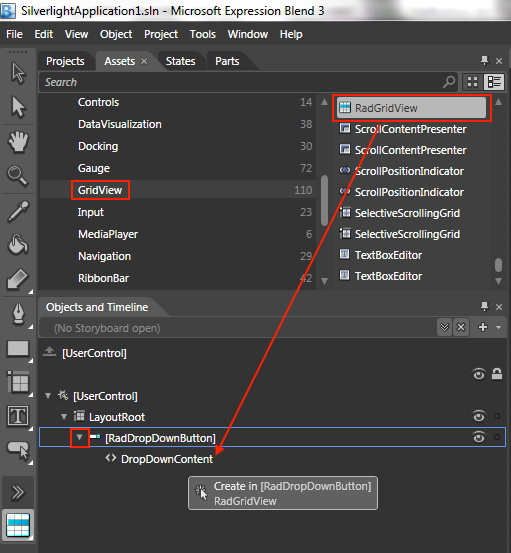Select the Zoom magnifier tool
The image size is (511, 553).
(x=18, y=176)
